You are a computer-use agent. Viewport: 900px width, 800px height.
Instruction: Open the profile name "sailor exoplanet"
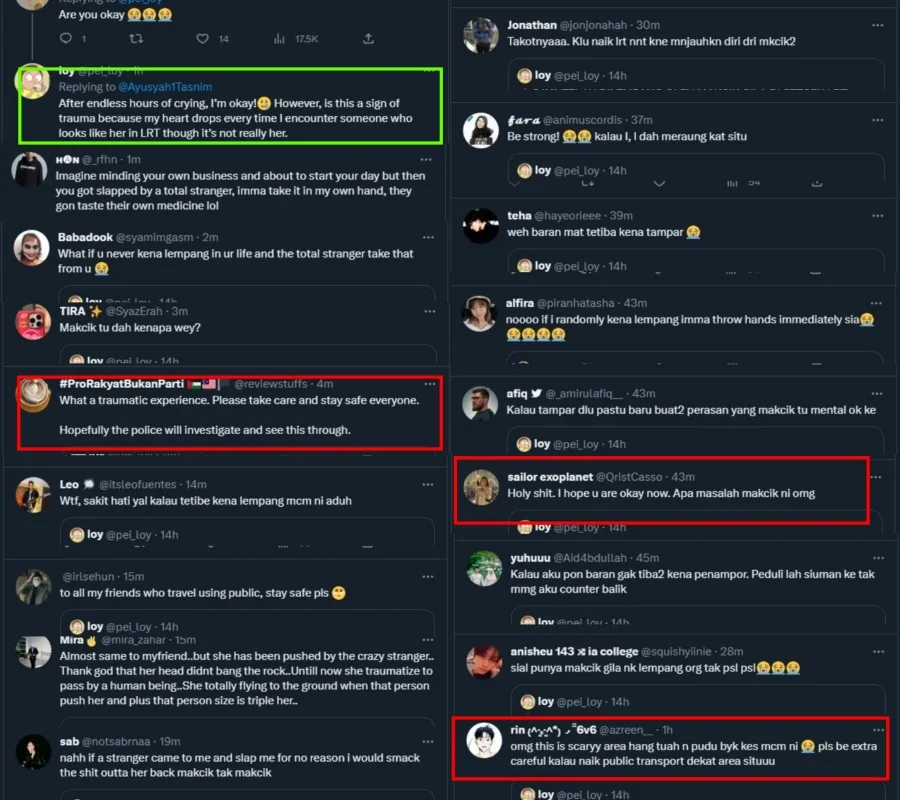pyautogui.click(x=550, y=477)
